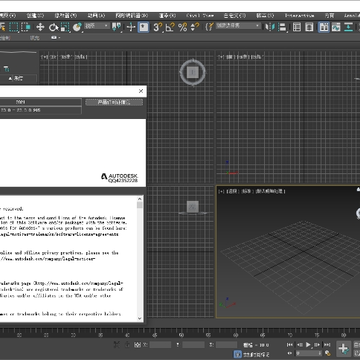Select the Rectangular Selection Region tool
This screenshot has width=360, height=360.
[x=14, y=27]
